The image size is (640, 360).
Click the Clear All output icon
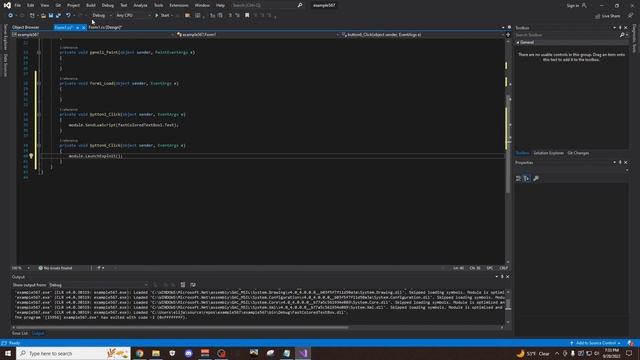click(183, 285)
